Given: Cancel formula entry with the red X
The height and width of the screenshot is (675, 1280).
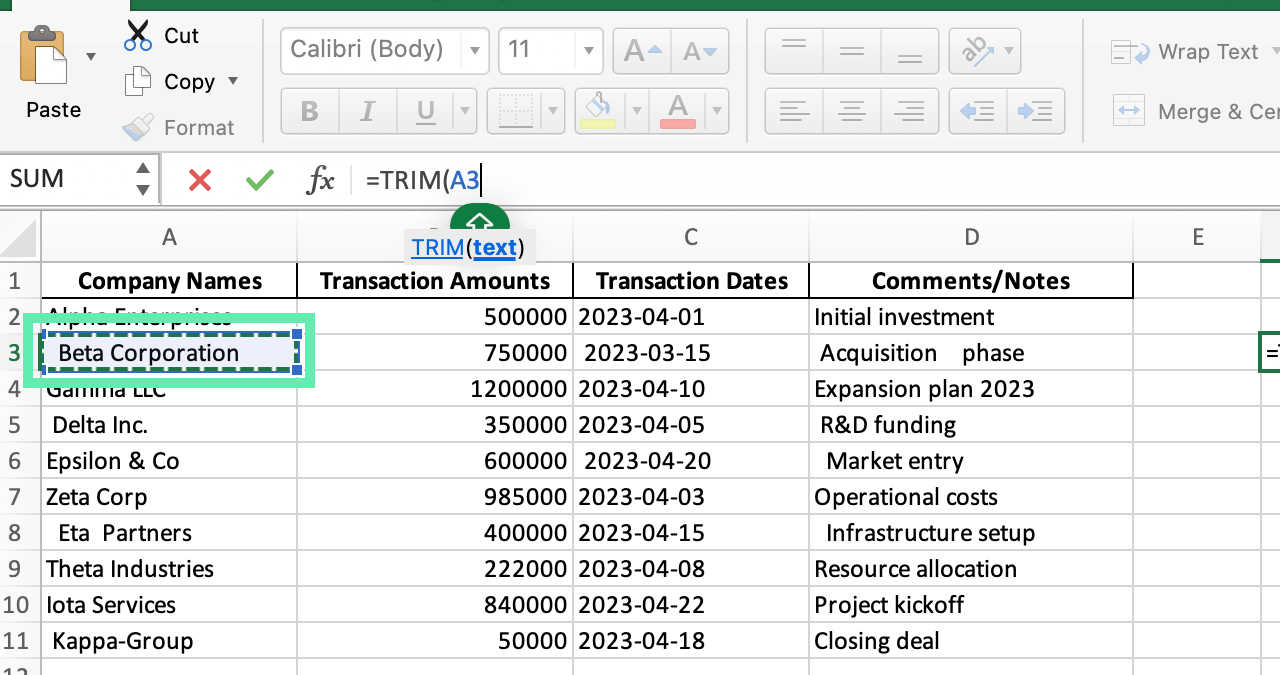Looking at the screenshot, I should tap(199, 180).
